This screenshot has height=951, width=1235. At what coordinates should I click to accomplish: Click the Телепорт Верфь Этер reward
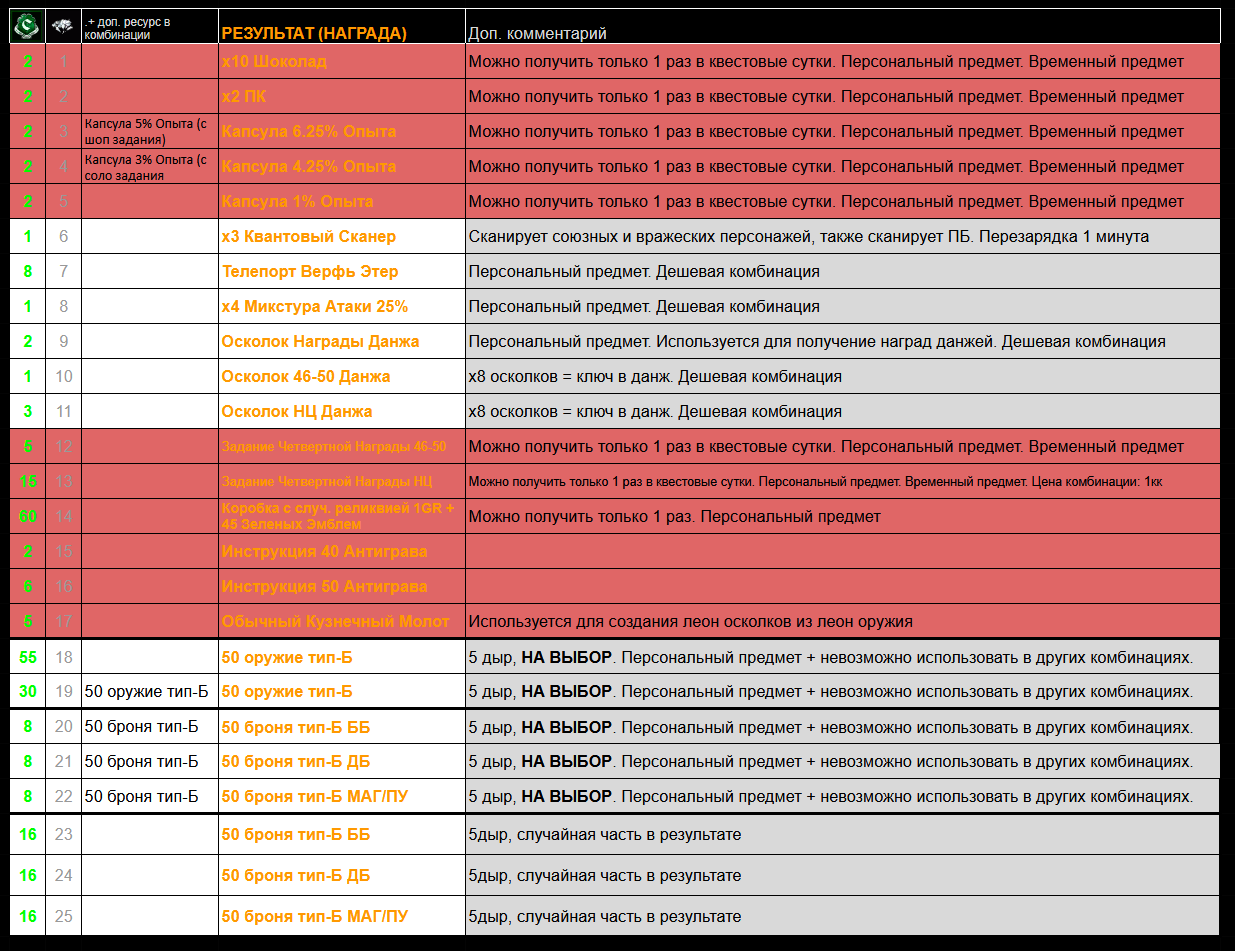(x=309, y=272)
